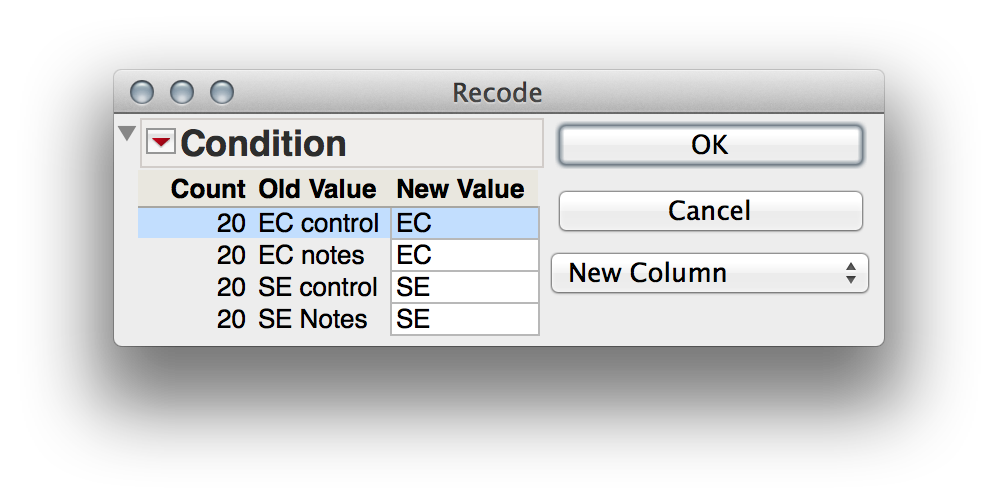Click the Condition section title
The height and width of the screenshot is (504, 998).
point(263,144)
